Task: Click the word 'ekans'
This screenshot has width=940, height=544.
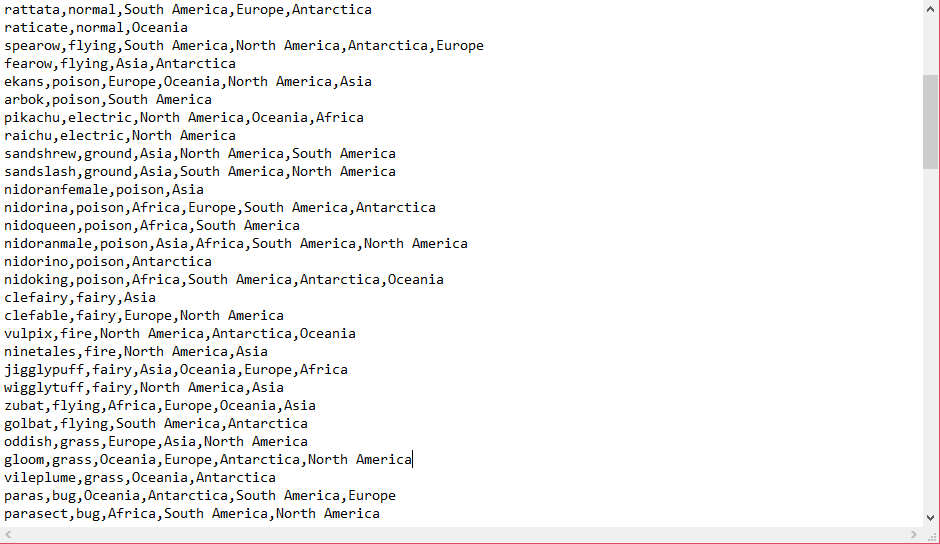Action: pyautogui.click(x=24, y=82)
